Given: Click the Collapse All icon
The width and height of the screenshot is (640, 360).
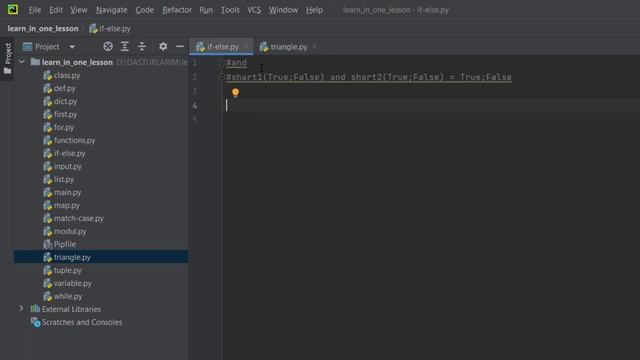Looking at the screenshot, I should [x=142, y=47].
